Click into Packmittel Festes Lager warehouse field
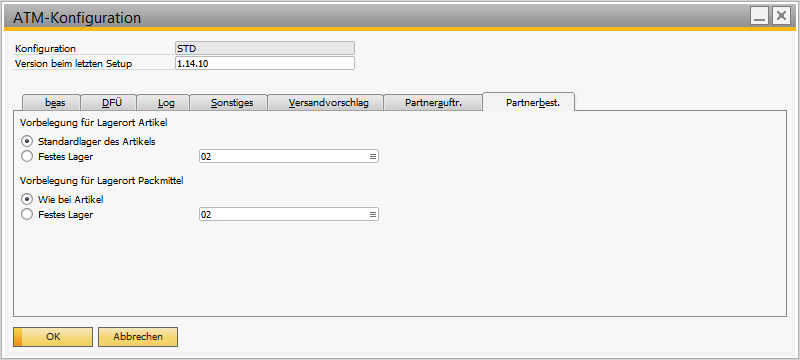 [289, 215]
